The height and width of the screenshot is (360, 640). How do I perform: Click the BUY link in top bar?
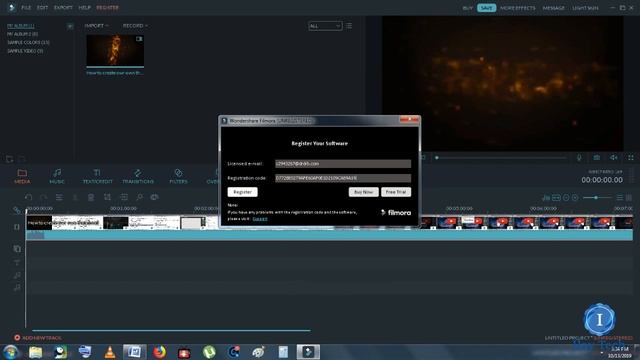pos(468,8)
